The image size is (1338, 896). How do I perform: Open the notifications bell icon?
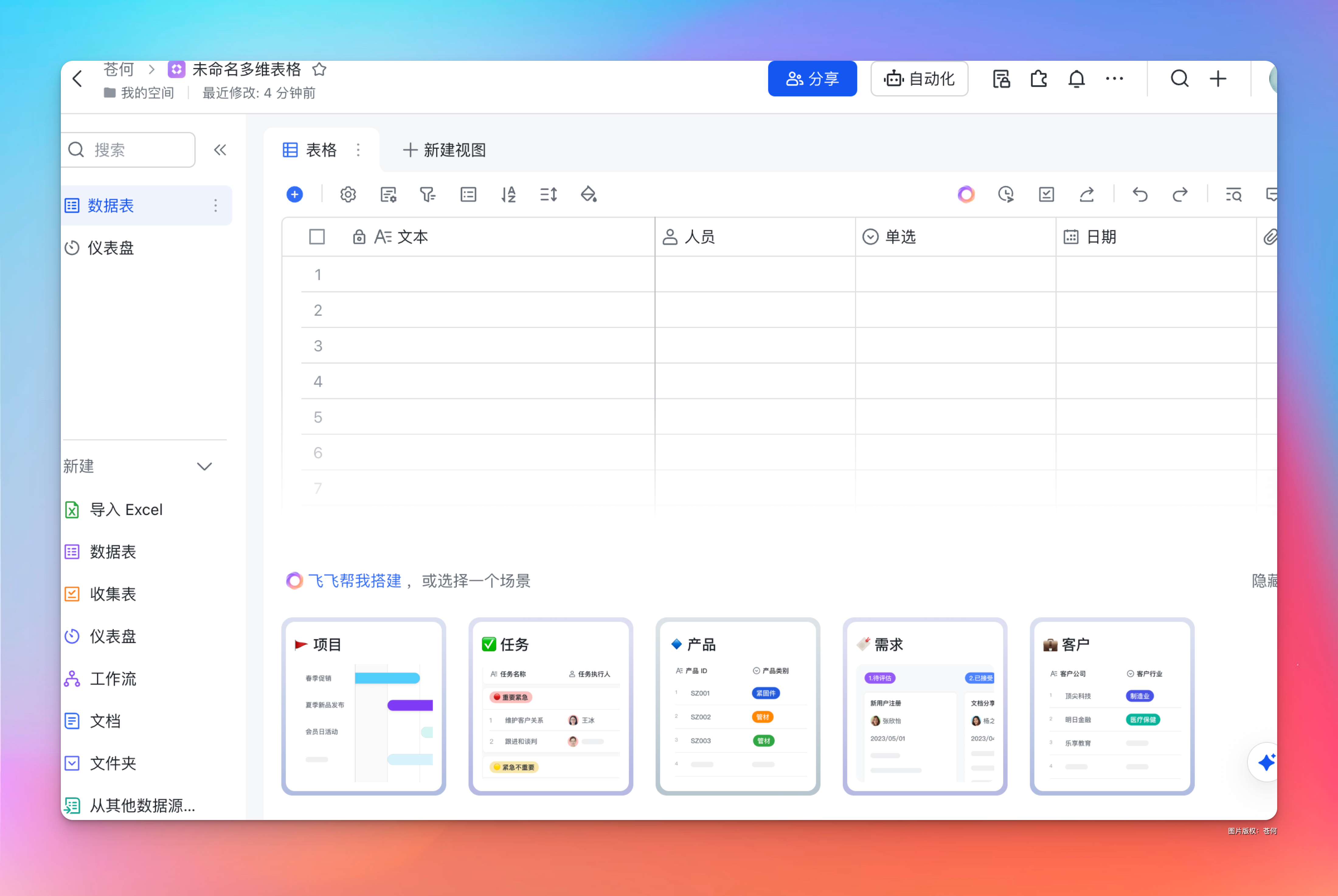click(1076, 79)
